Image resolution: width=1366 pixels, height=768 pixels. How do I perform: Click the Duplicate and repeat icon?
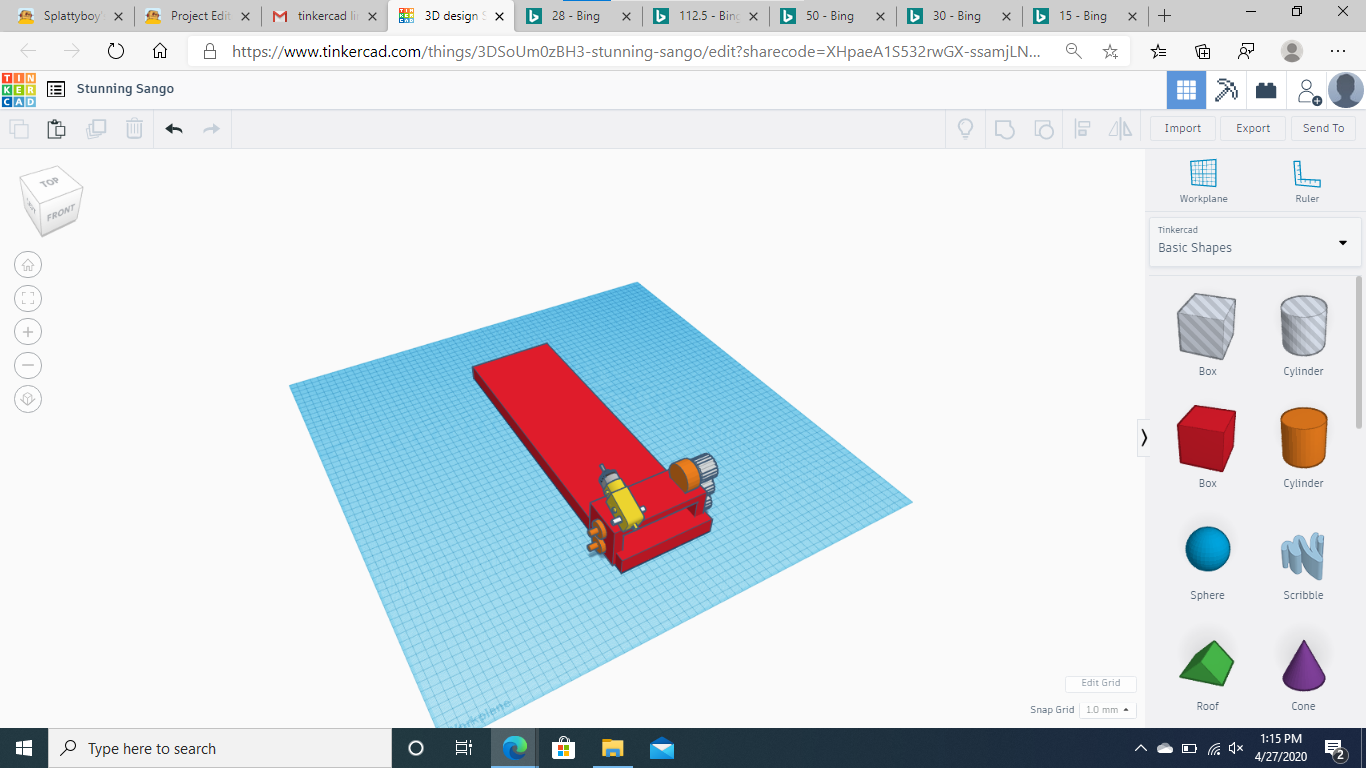coord(96,129)
